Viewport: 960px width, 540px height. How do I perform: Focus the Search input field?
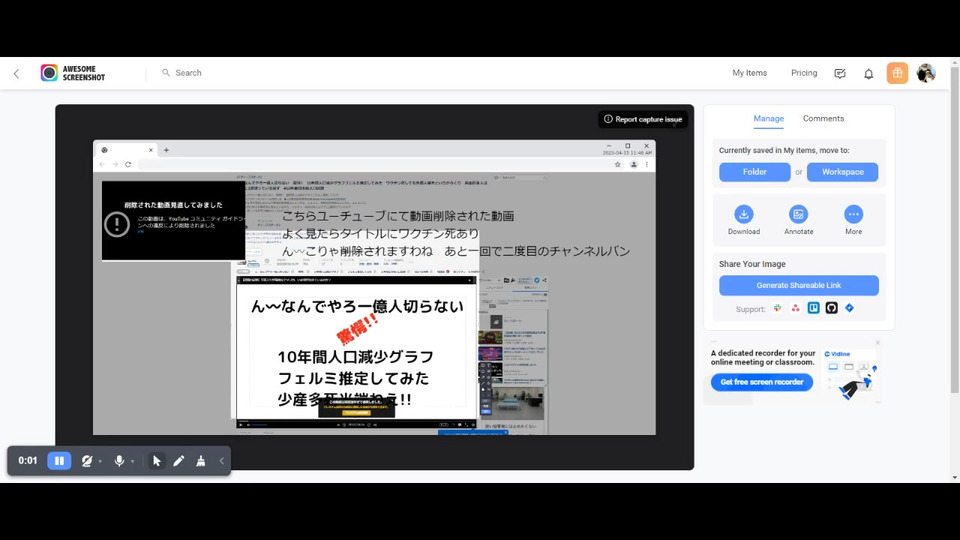pyautogui.click(x=188, y=72)
